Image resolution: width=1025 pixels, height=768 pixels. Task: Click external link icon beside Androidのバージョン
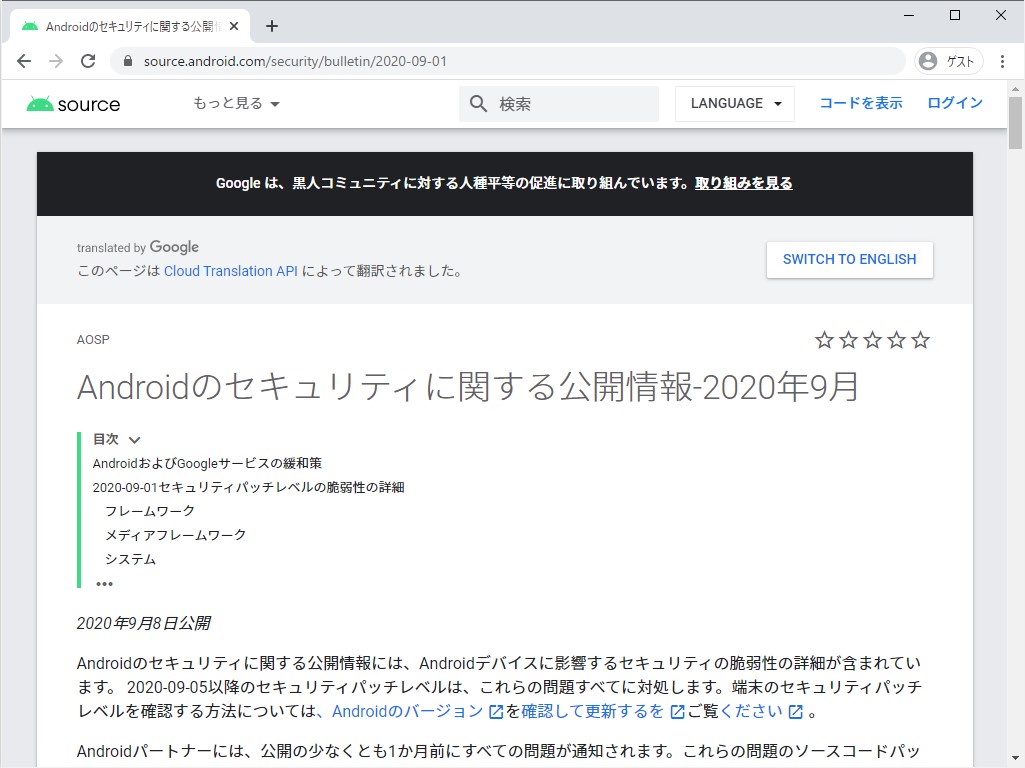point(498,711)
